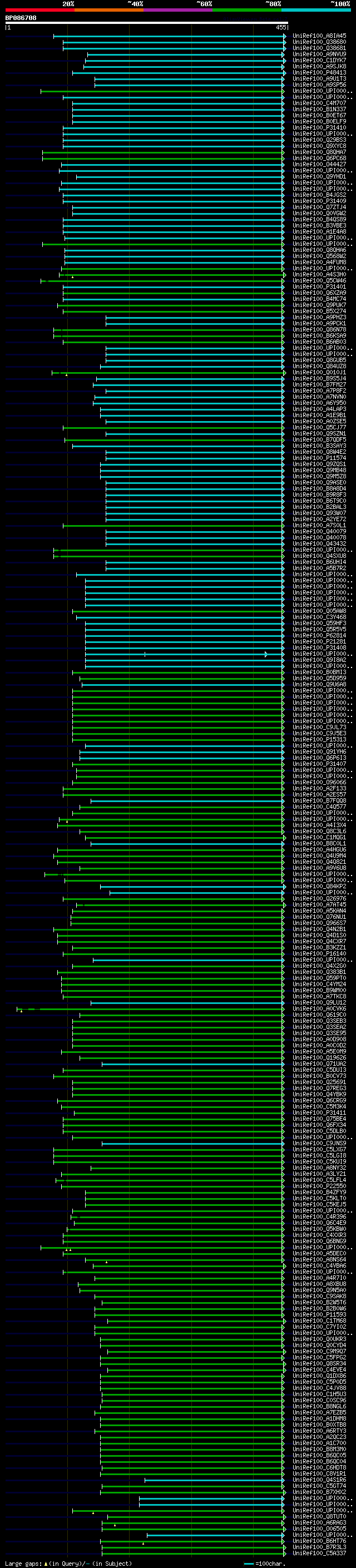Click the purple ~60% identity legend segment

tap(179, 10)
